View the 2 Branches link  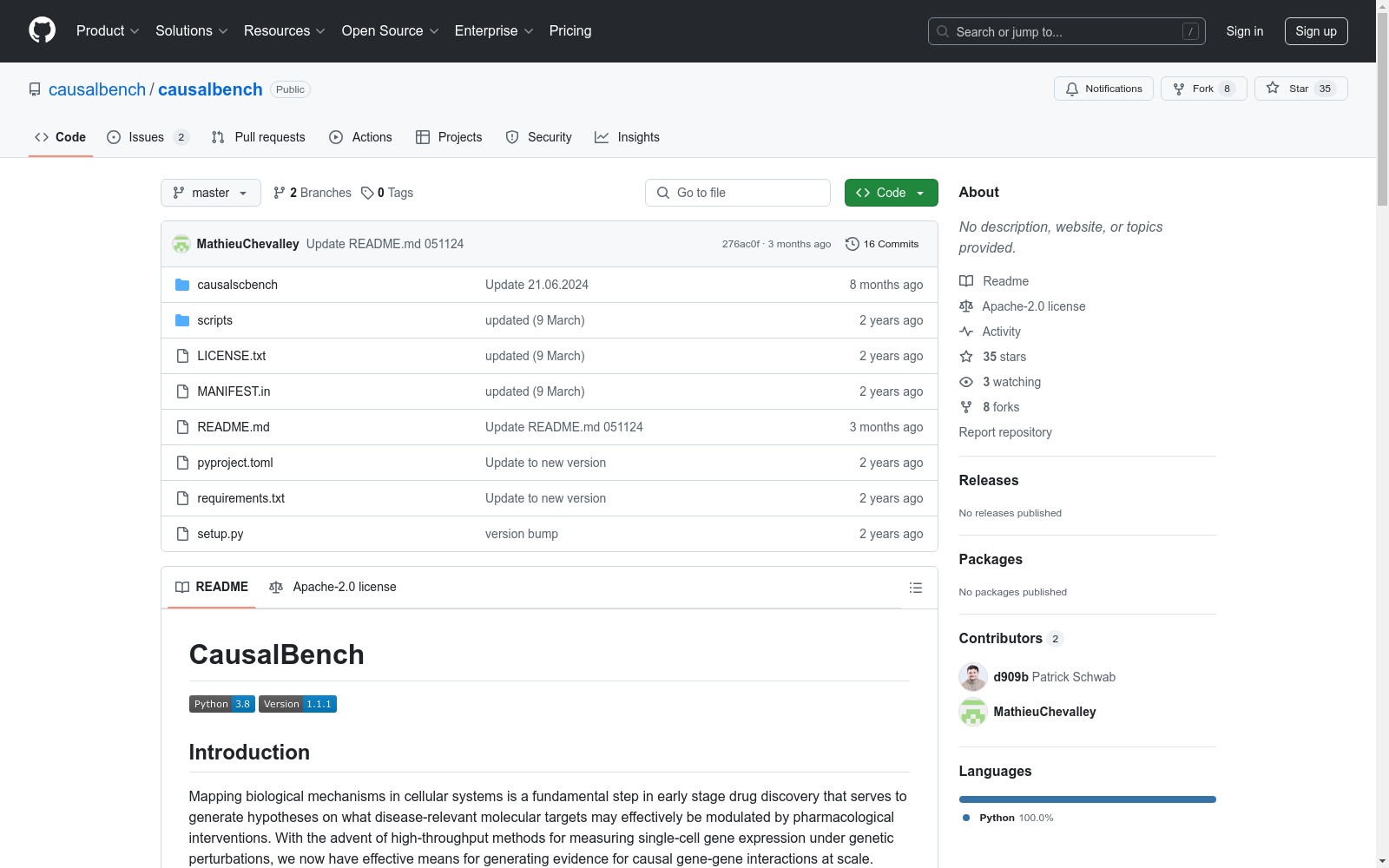313,193
